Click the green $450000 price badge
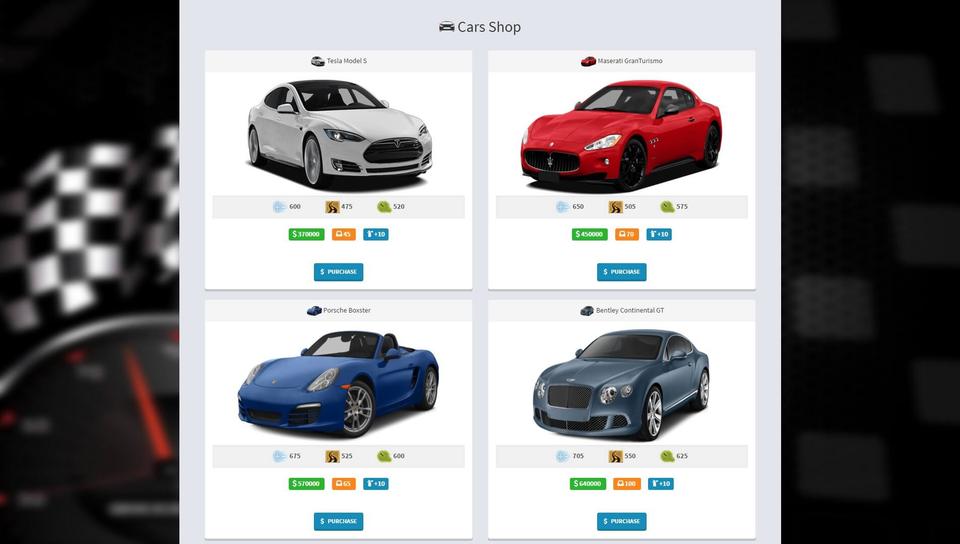 click(x=590, y=234)
